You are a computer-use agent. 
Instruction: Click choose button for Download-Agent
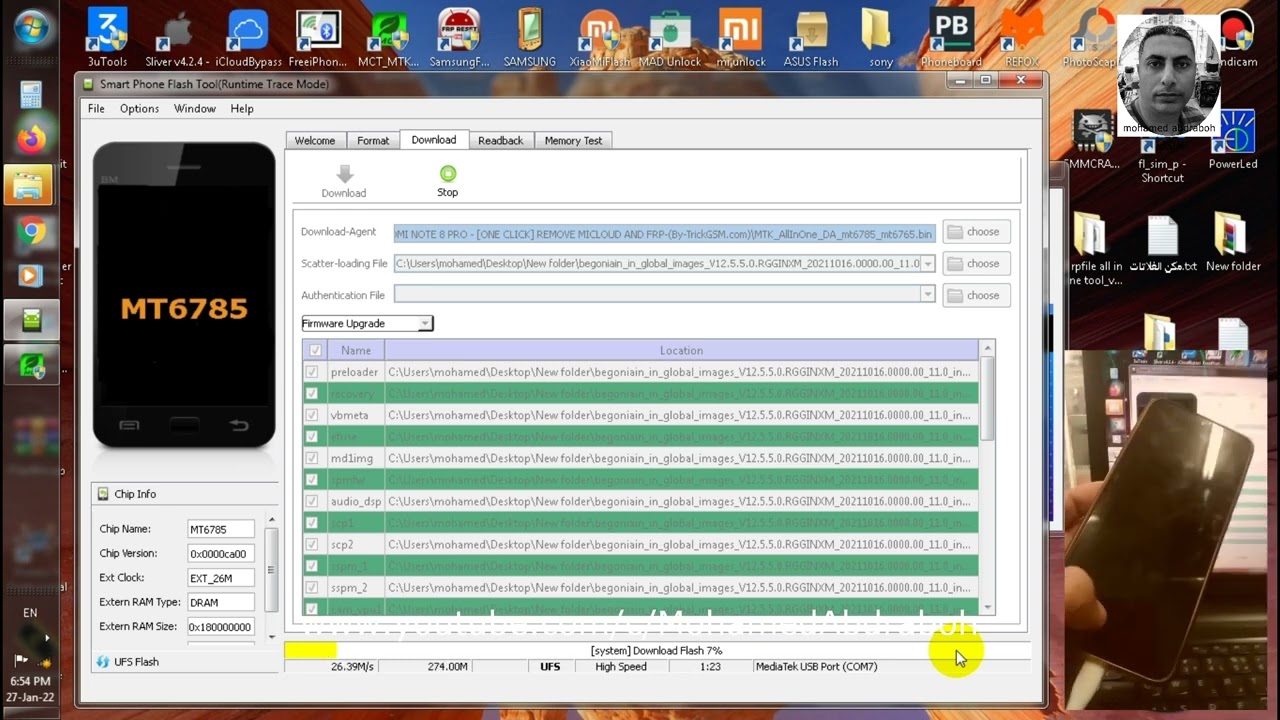pos(974,232)
